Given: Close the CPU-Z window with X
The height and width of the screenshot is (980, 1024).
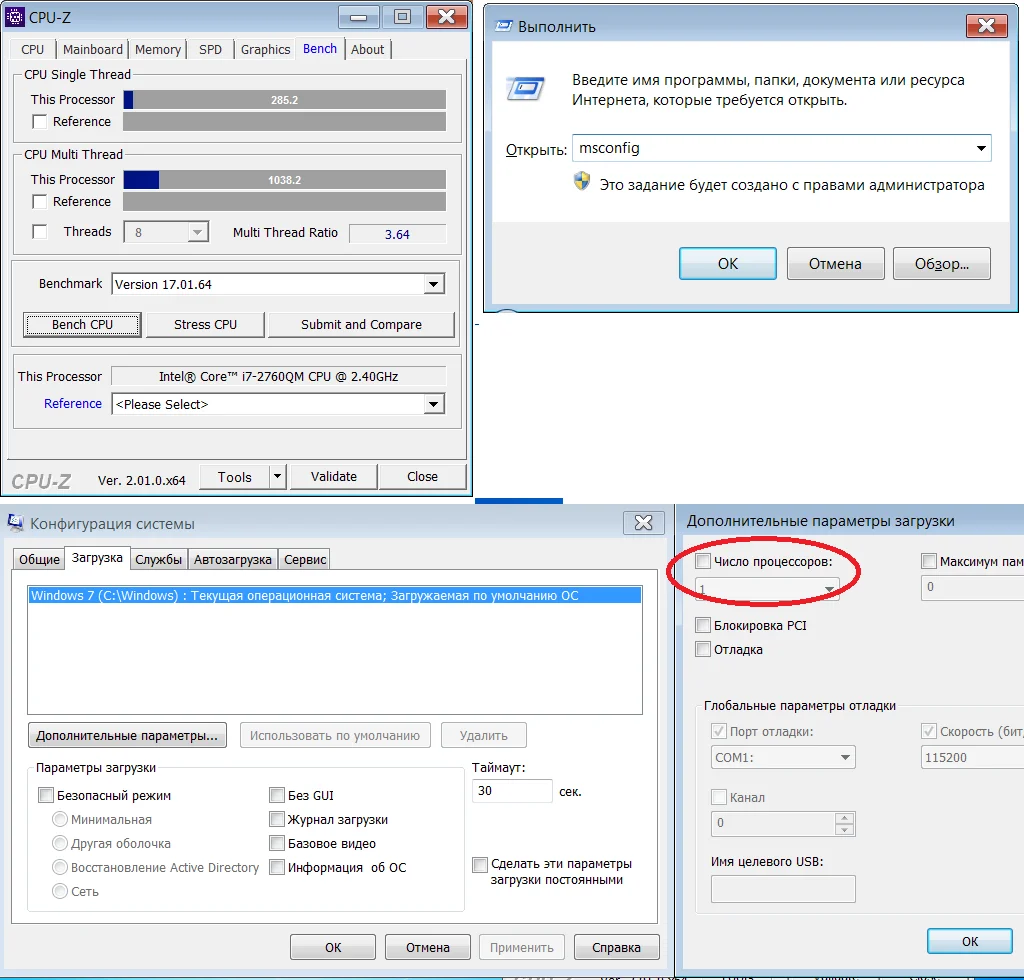Looking at the screenshot, I should coord(447,17).
